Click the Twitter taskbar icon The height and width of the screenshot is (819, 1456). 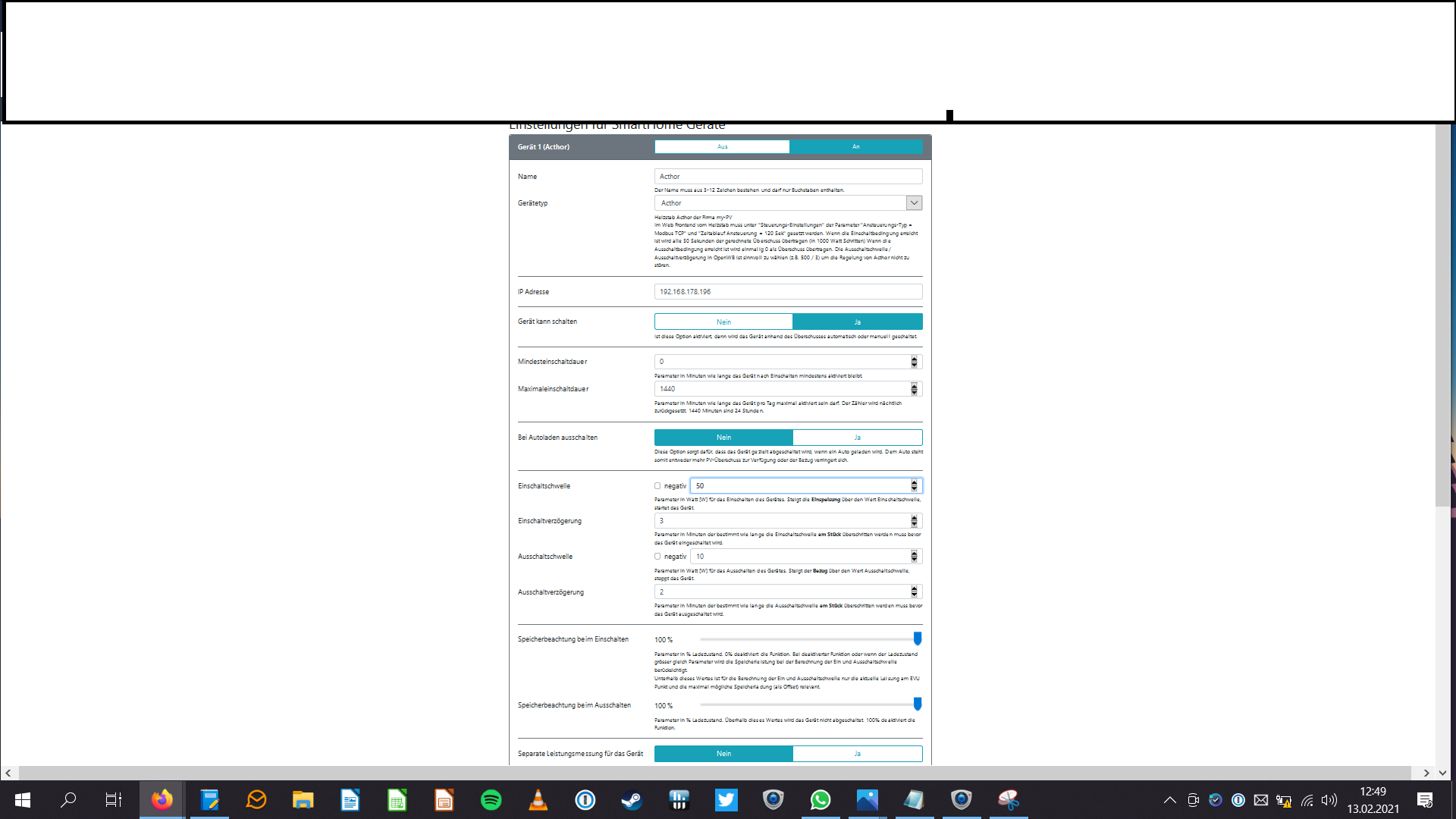[x=726, y=800]
